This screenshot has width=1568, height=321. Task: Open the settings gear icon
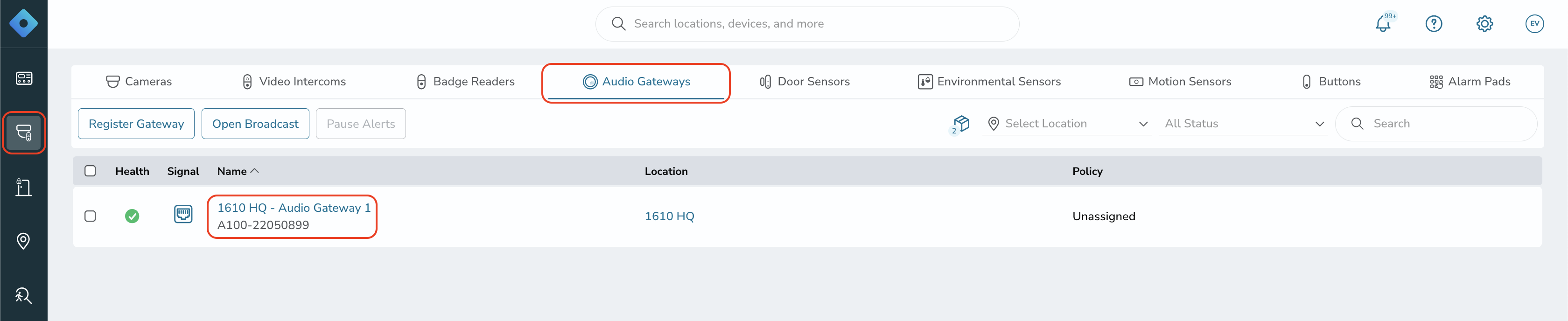coord(1484,24)
